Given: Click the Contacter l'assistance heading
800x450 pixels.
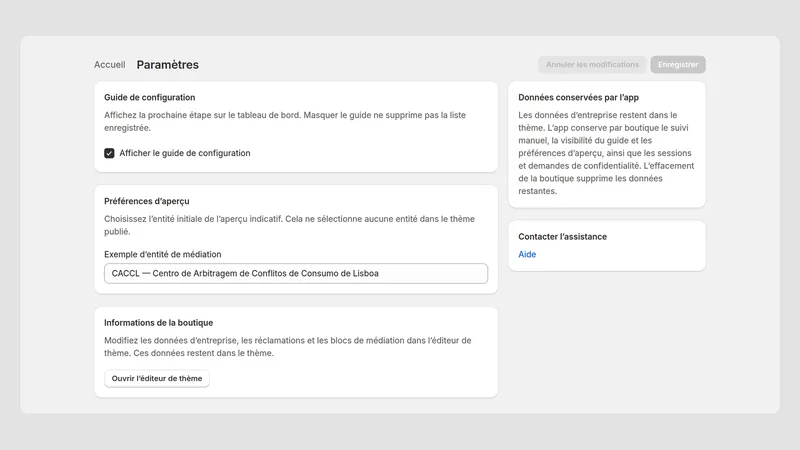Looking at the screenshot, I should pos(562,237).
